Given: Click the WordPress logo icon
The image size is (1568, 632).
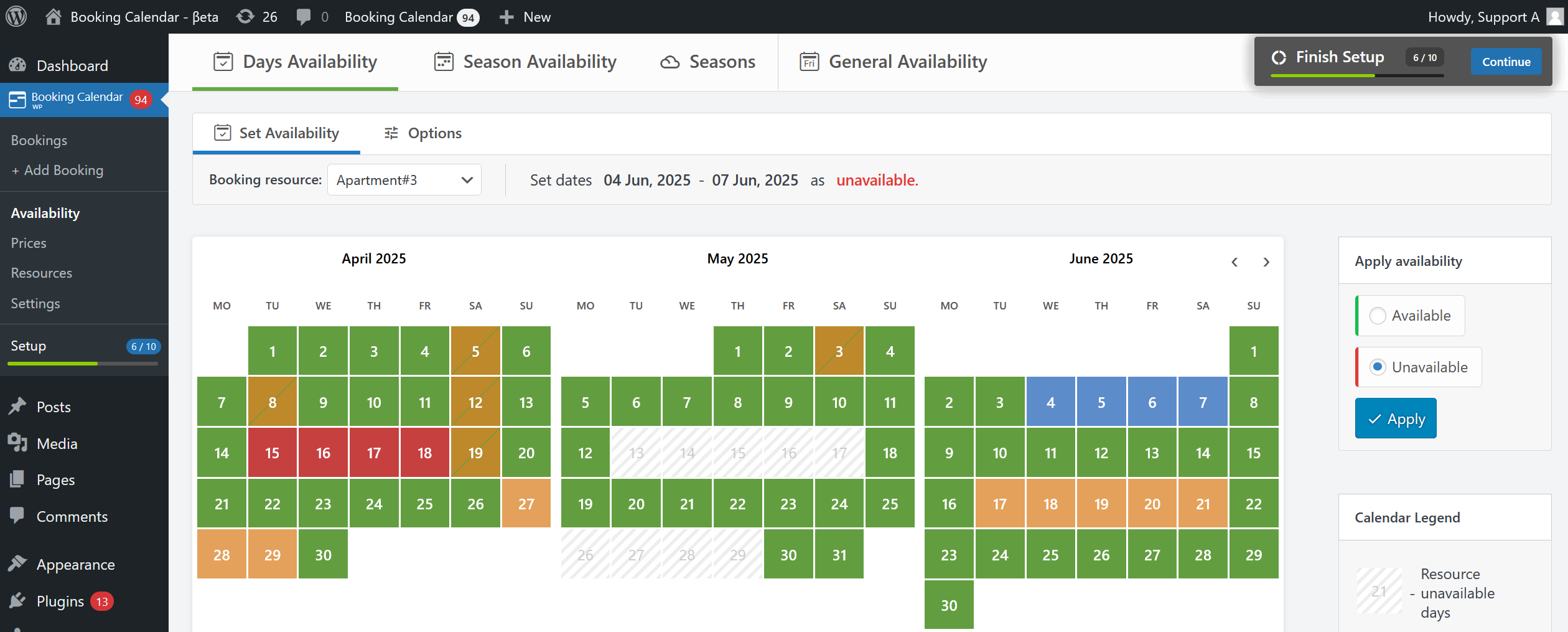Looking at the screenshot, I should [x=17, y=17].
